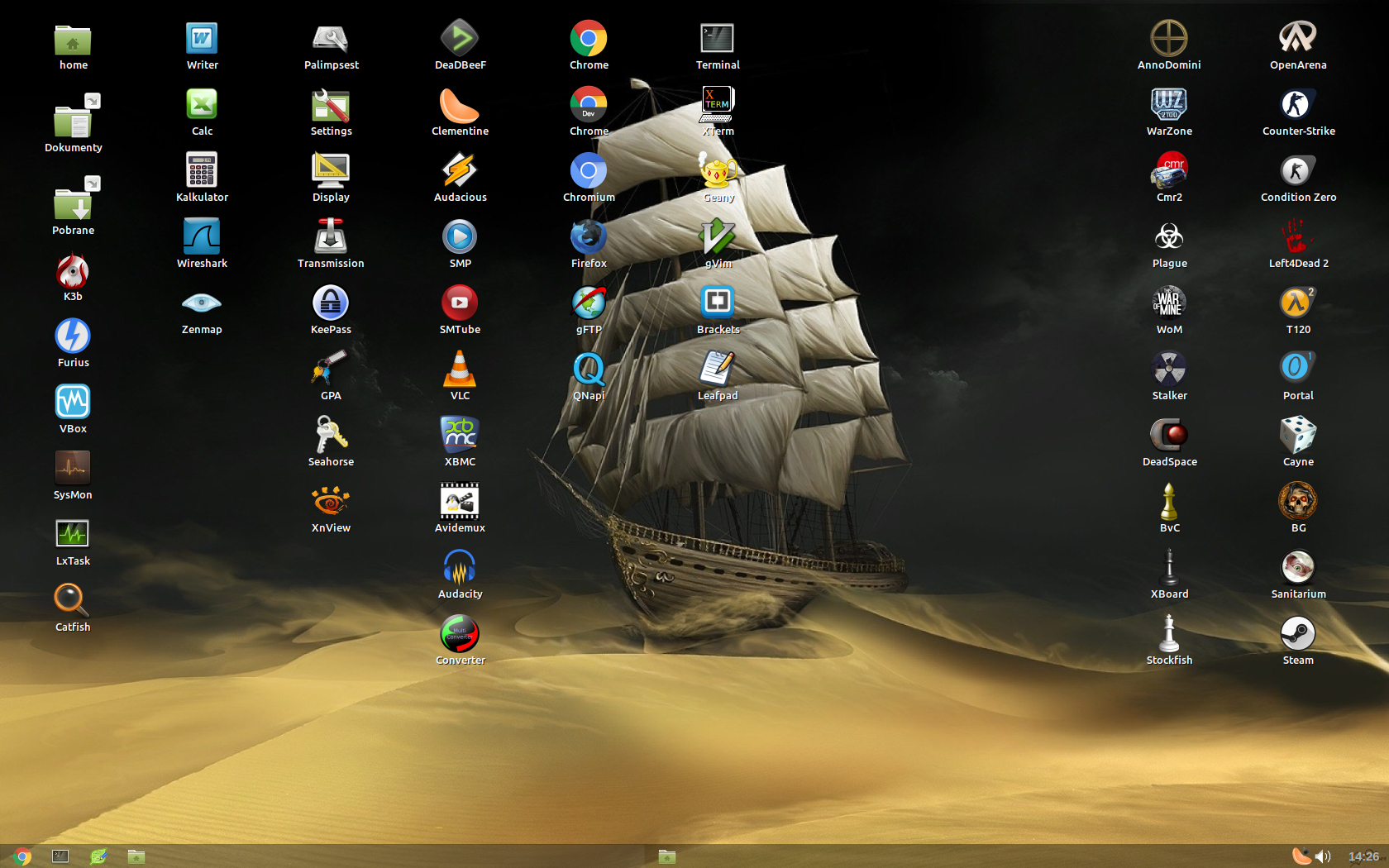Launch Catfish file search
This screenshot has height=868, width=1389.
73,601
